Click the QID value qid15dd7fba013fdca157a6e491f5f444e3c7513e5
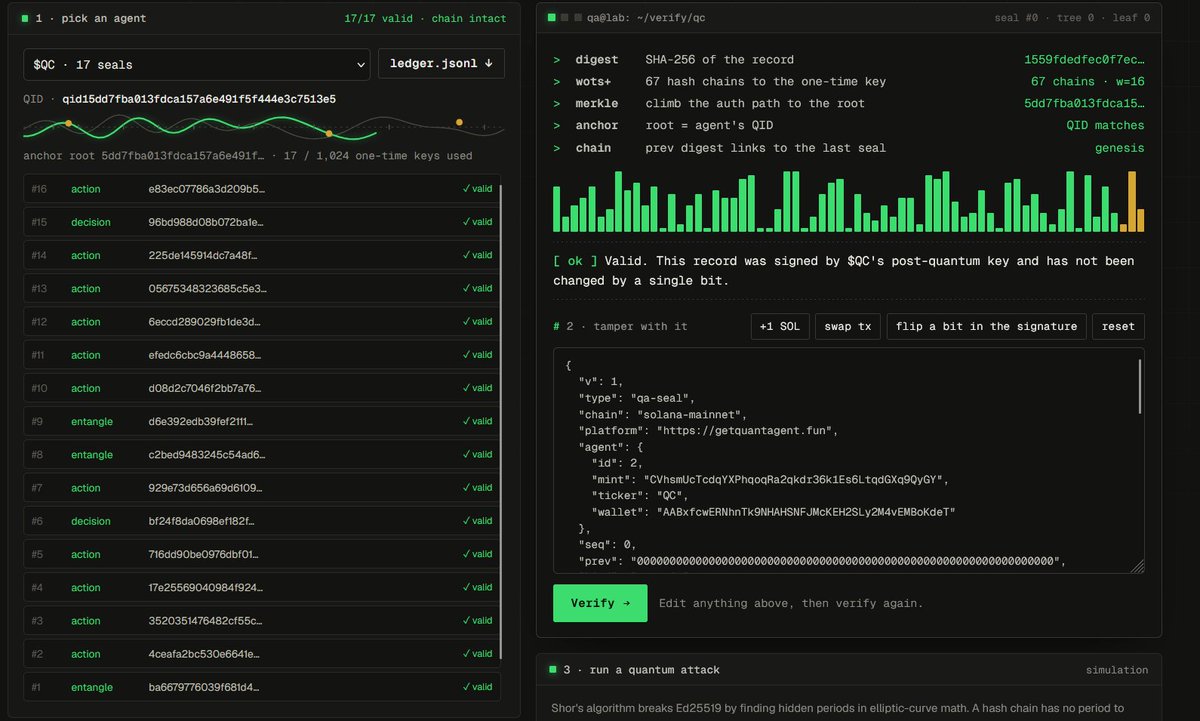1200x721 pixels. (x=199, y=99)
